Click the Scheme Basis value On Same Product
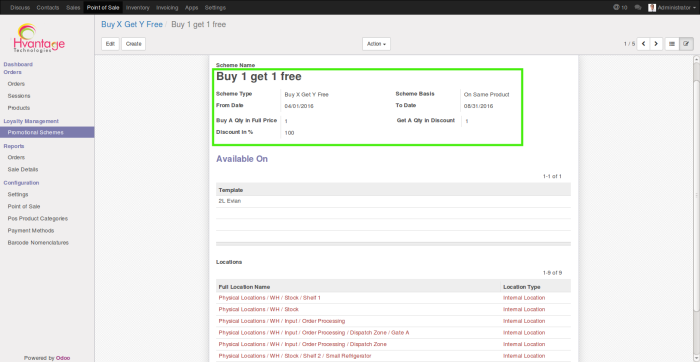The image size is (700, 362). [x=487, y=95]
